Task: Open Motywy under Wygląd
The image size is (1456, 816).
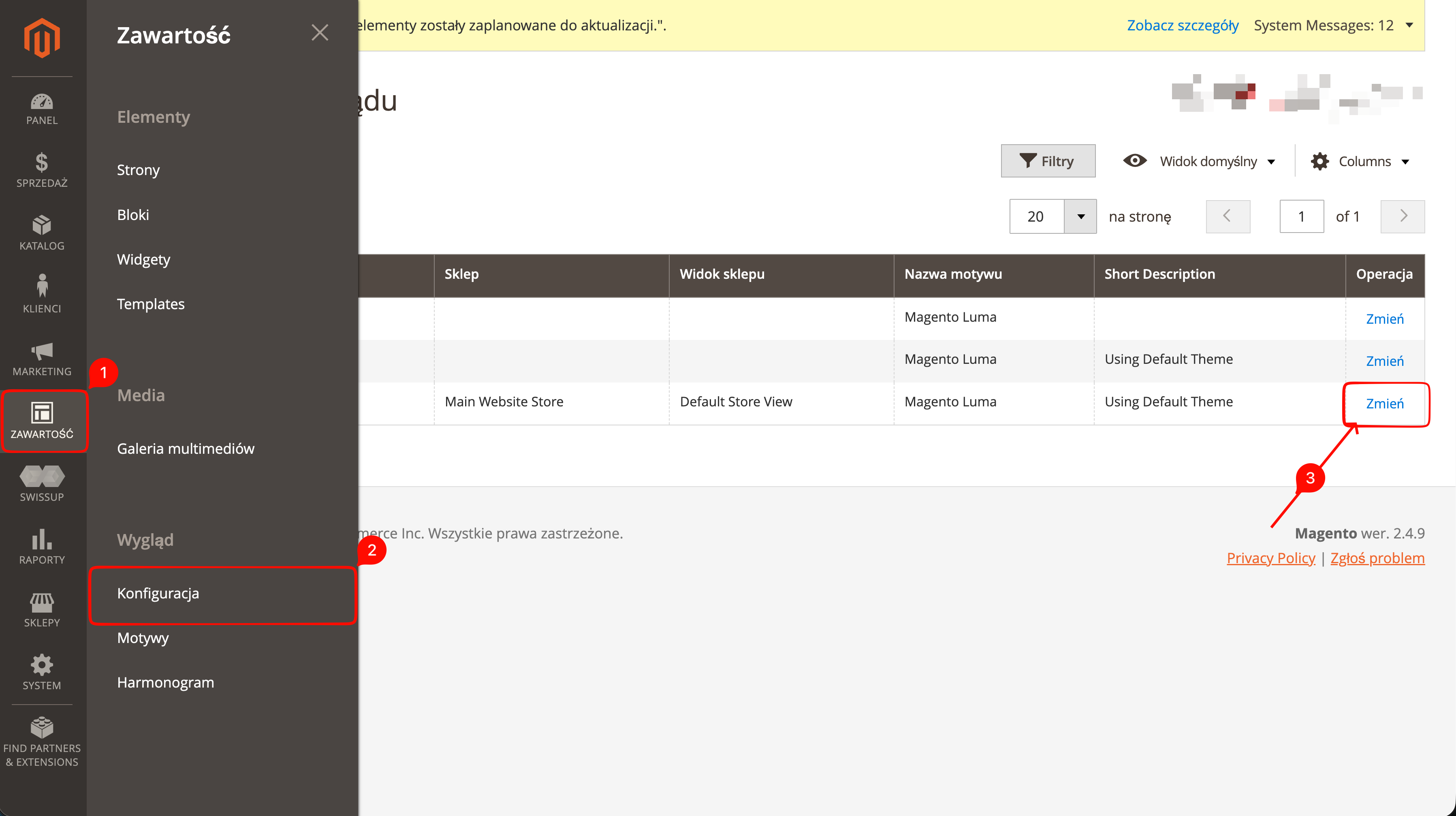Action: coord(143,638)
